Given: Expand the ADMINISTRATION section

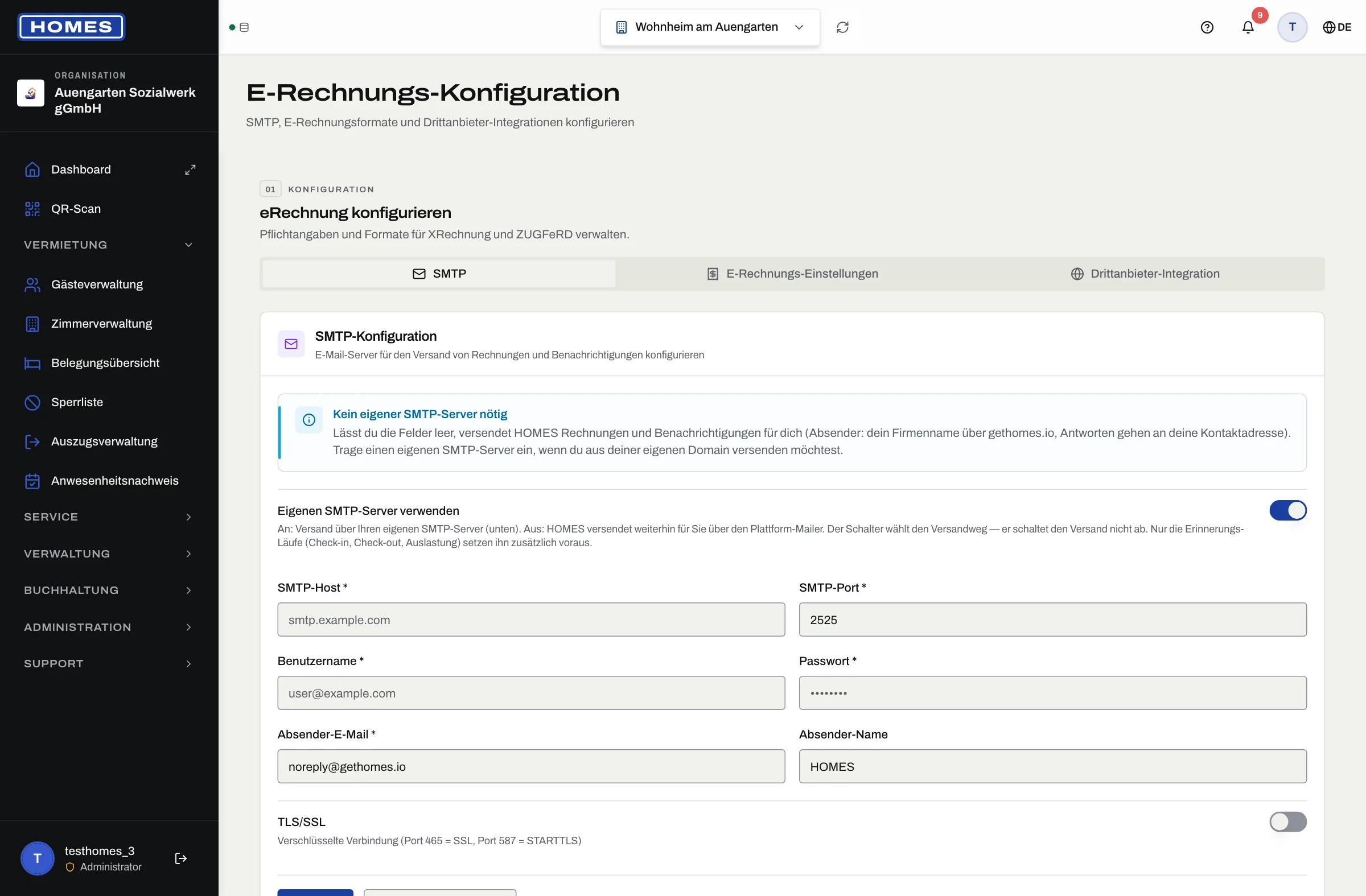Looking at the screenshot, I should [109, 627].
